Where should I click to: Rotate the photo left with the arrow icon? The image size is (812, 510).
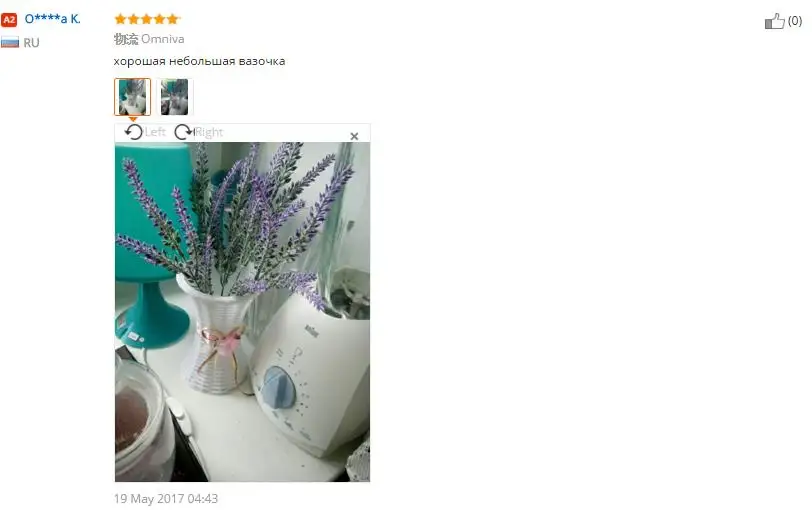[x=134, y=132]
